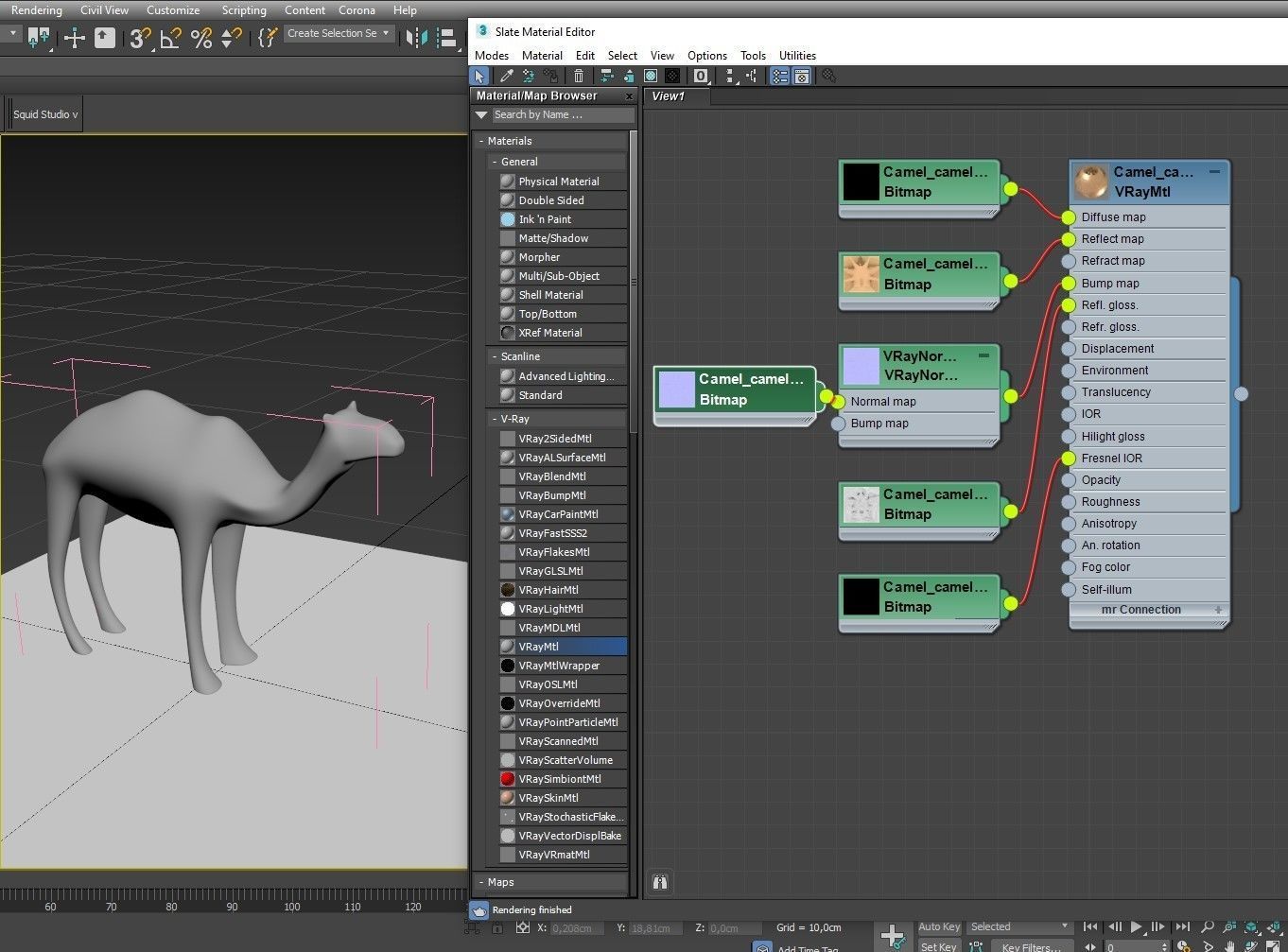The image size is (1288, 952).
Task: Open the Options menu
Action: [x=707, y=56]
